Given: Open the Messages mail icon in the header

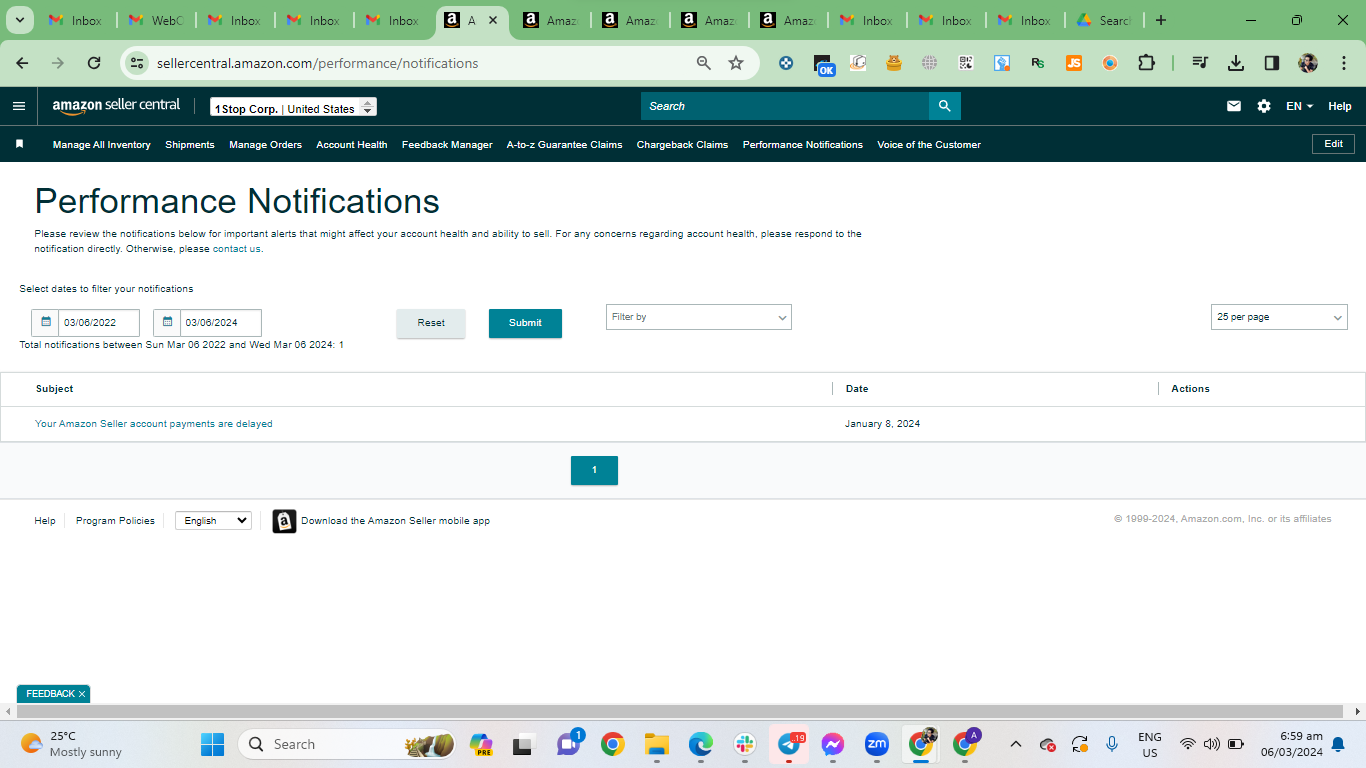Looking at the screenshot, I should 1234,106.
